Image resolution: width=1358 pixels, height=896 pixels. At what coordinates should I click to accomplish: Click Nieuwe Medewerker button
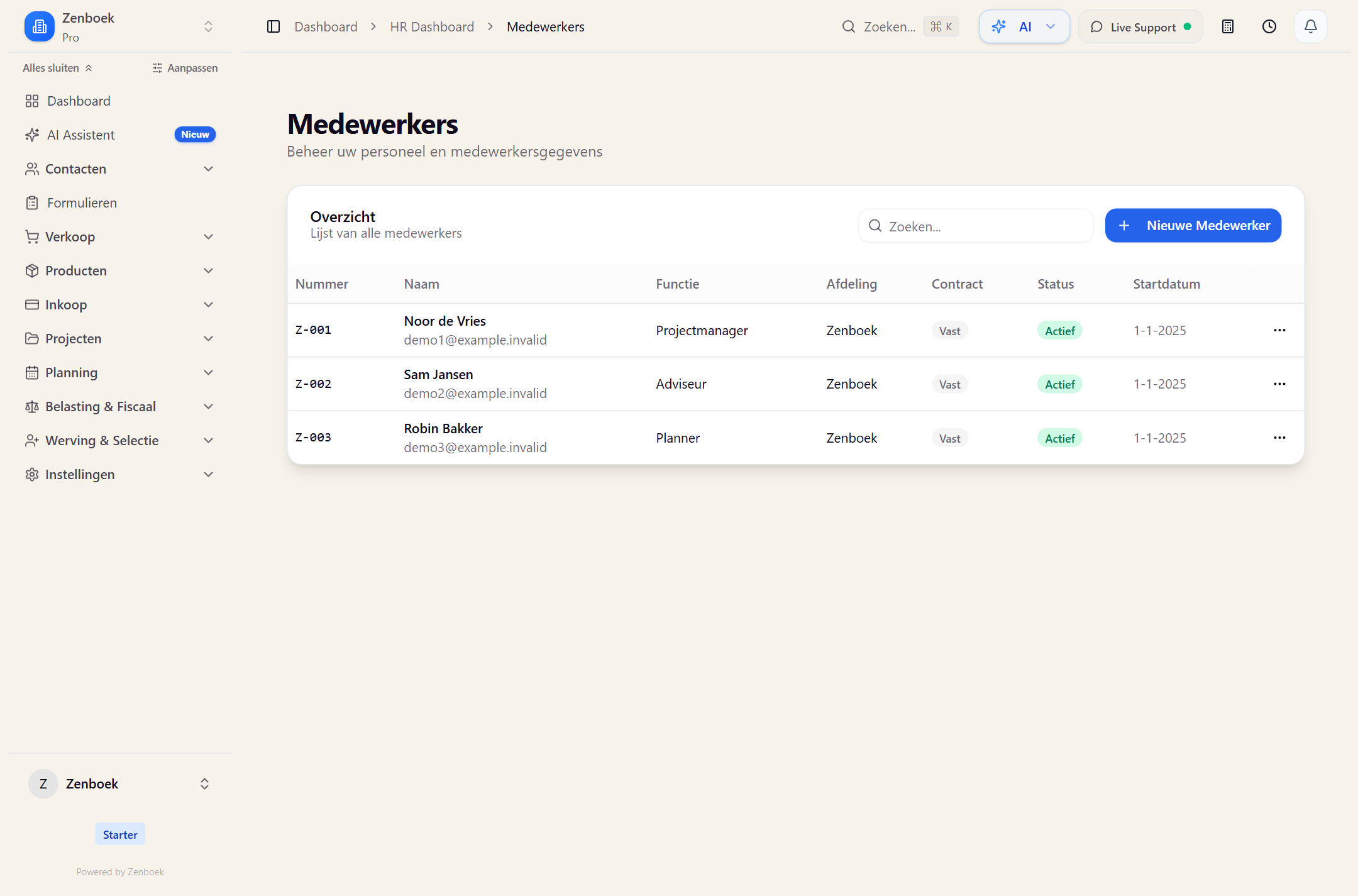click(x=1193, y=225)
